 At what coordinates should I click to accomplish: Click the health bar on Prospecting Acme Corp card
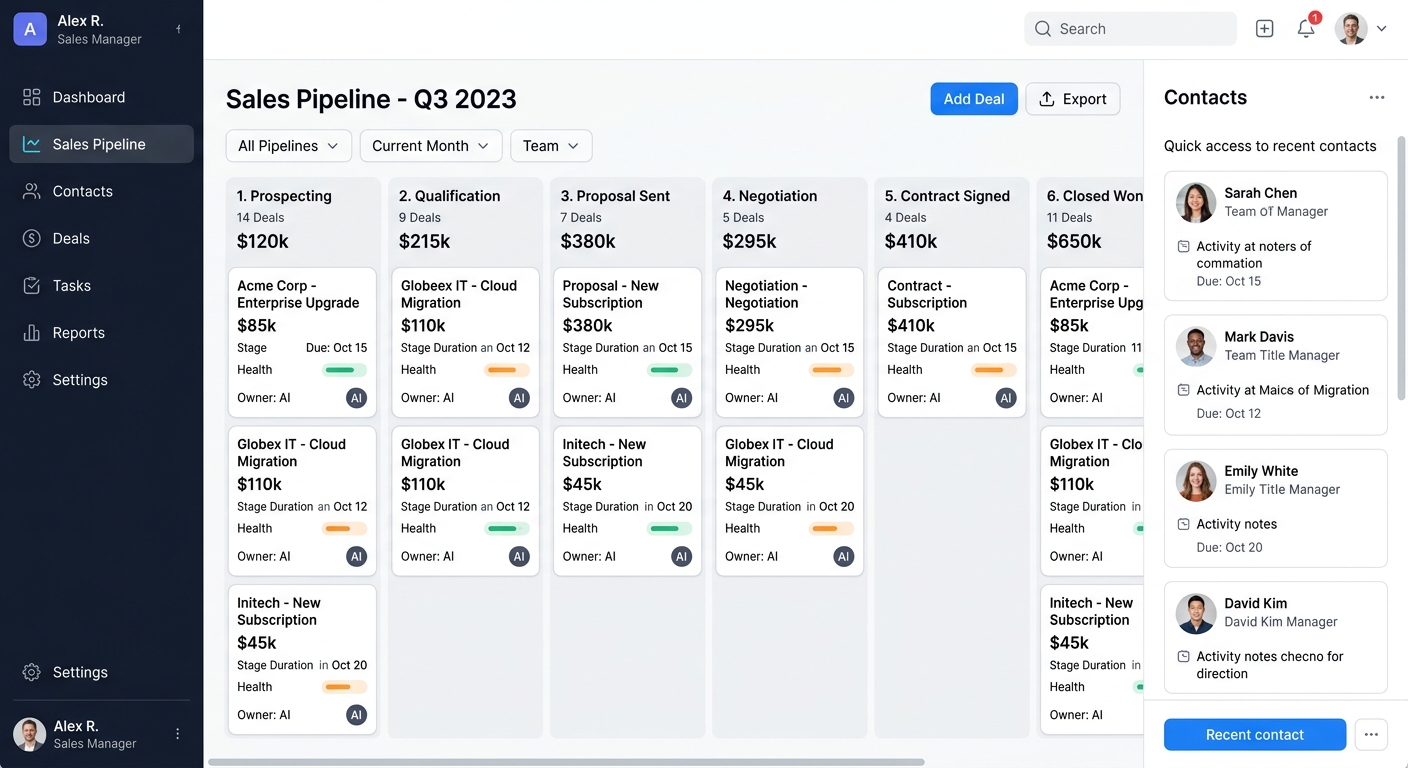[344, 370]
